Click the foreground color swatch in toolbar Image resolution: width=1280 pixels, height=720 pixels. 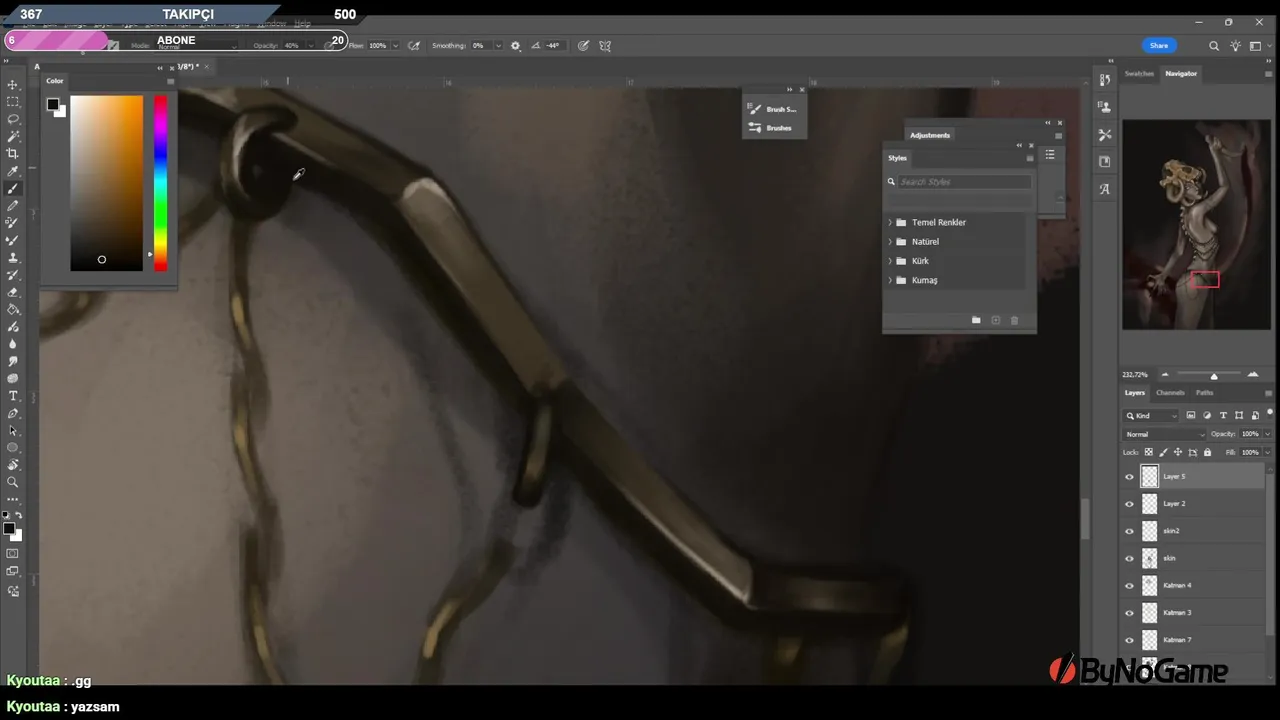8,528
